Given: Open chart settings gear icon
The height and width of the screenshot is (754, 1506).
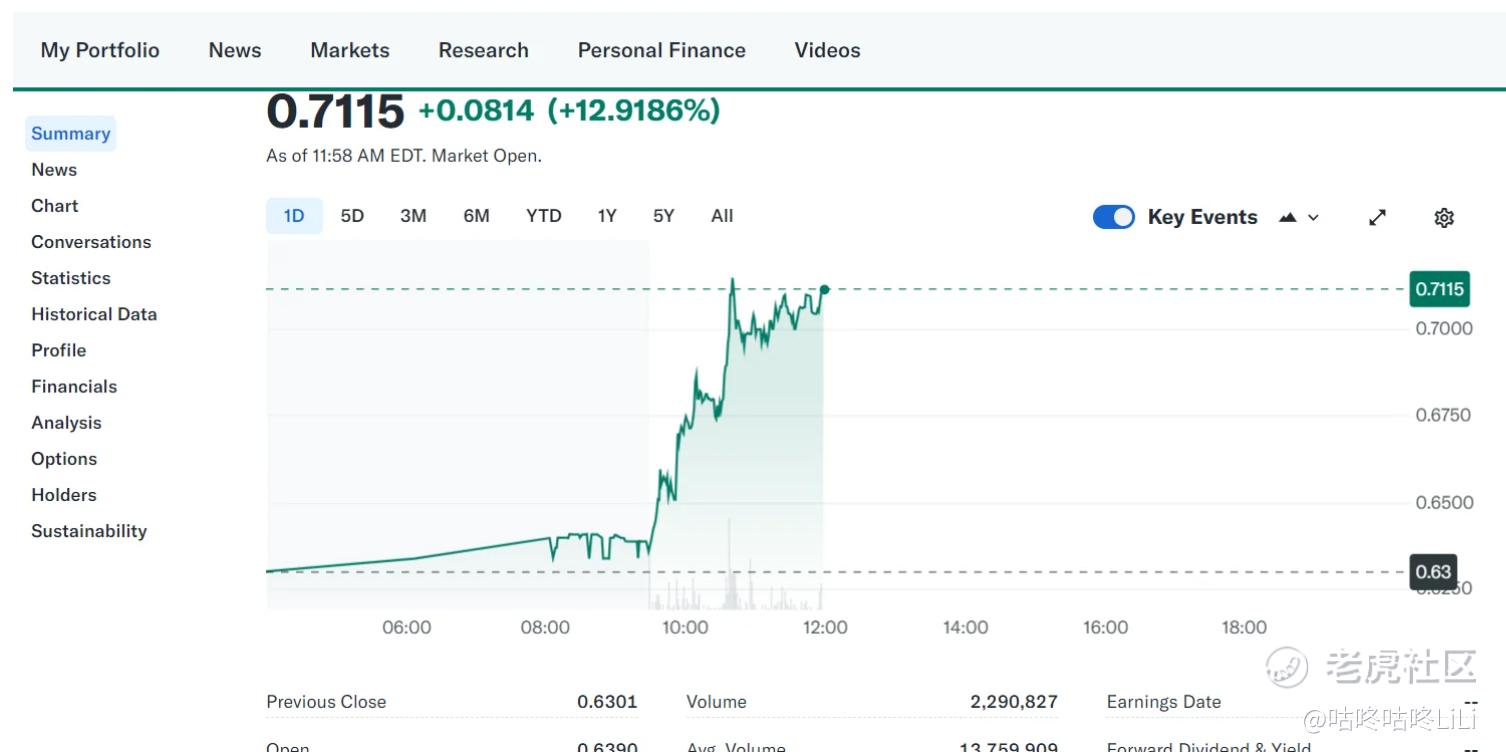Looking at the screenshot, I should [x=1443, y=217].
